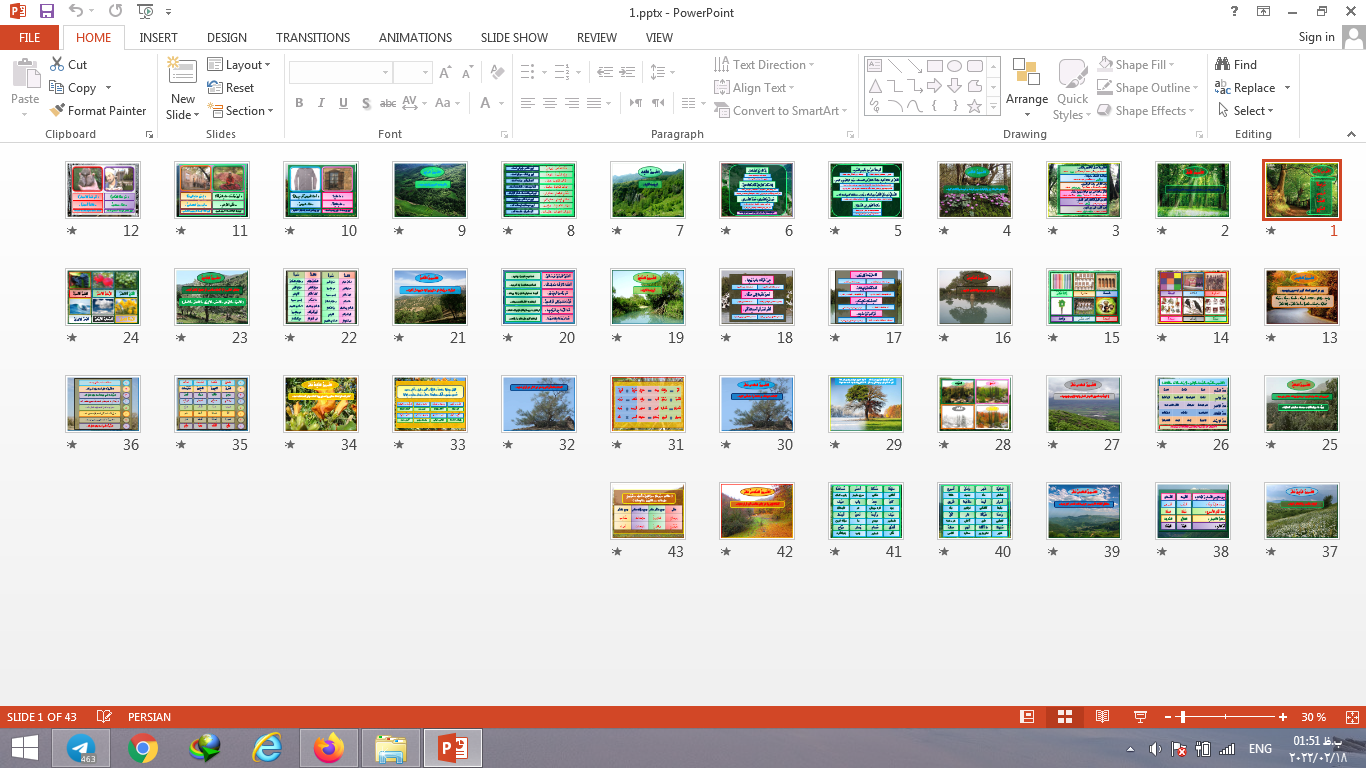Click the Find magnifier in Editing group

[1222, 64]
